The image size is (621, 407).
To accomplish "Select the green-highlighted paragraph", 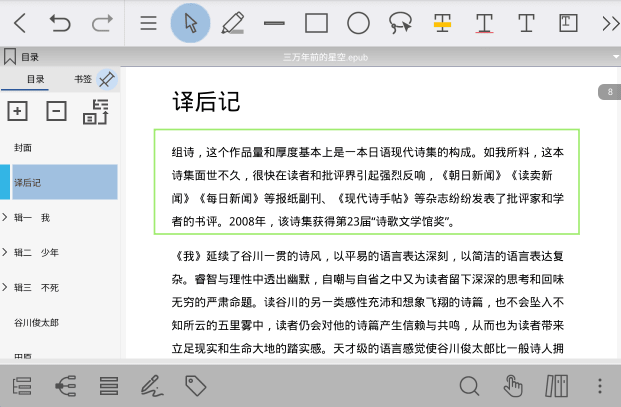I will click(367, 182).
